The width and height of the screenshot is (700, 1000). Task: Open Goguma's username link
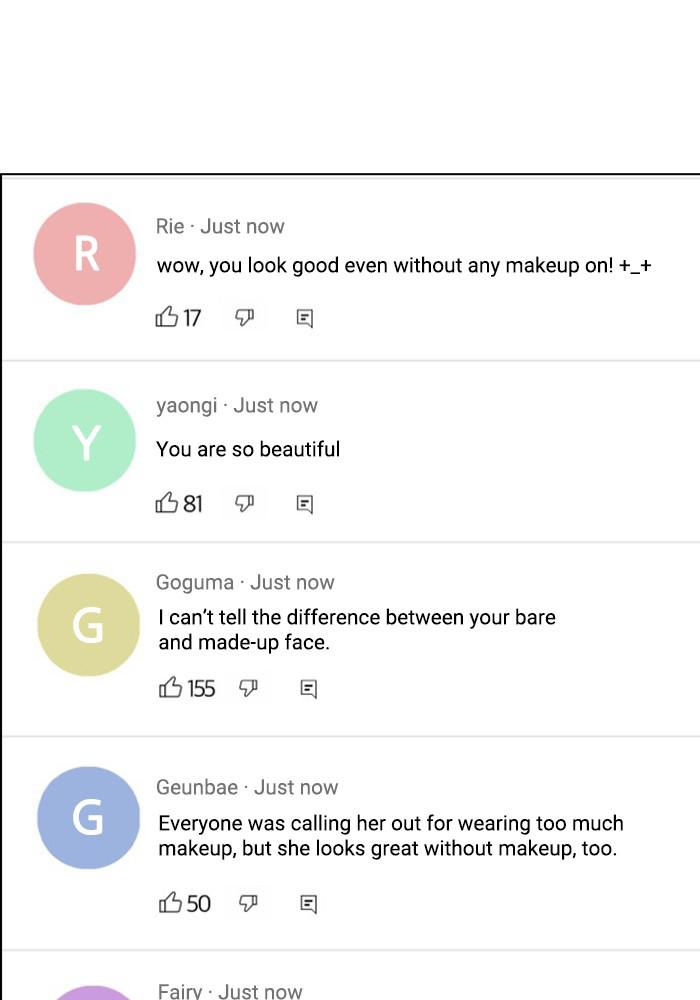[x=195, y=583]
